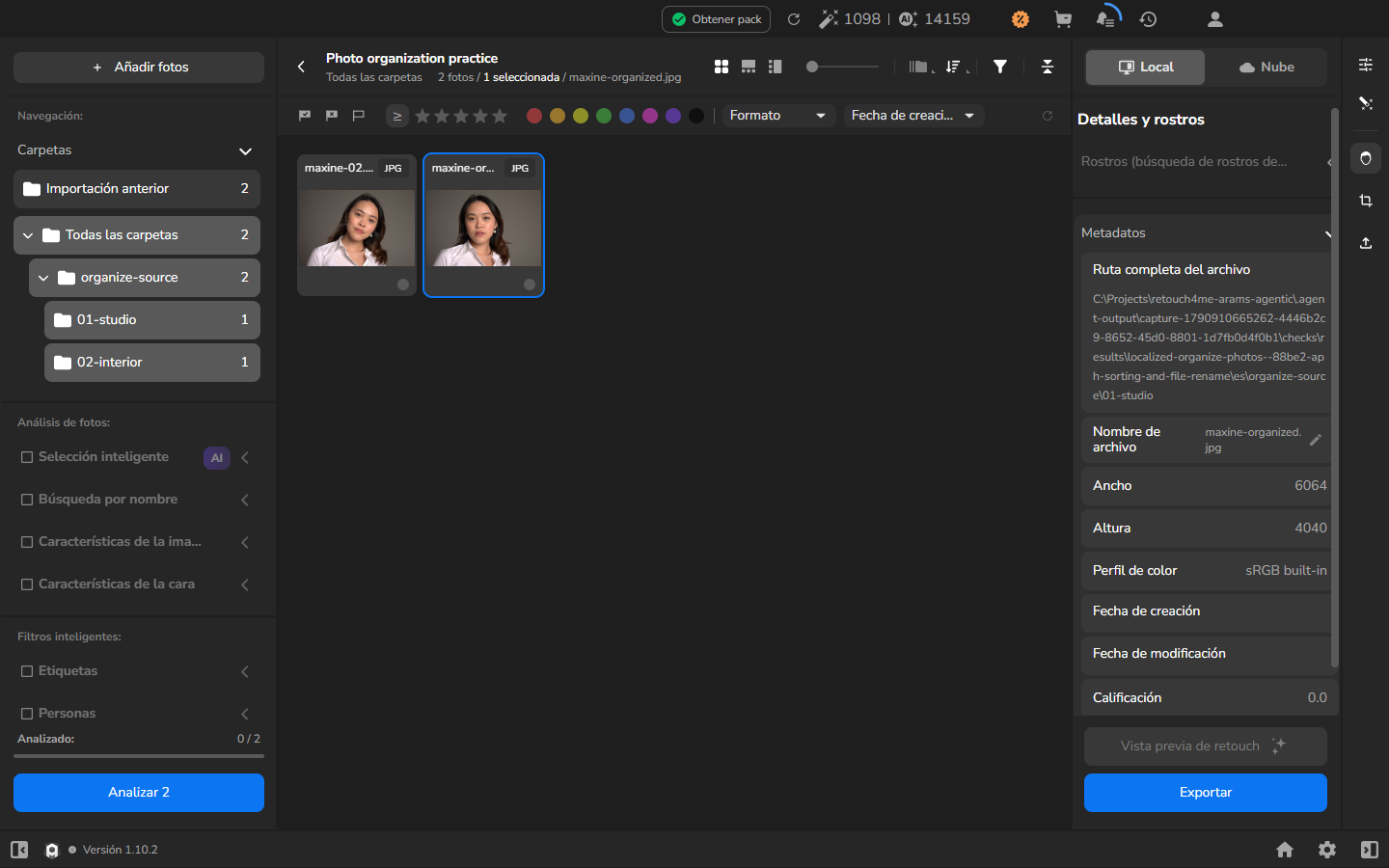Image resolution: width=1389 pixels, height=868 pixels.
Task: Enable the Personas checkbox
Action: [27, 714]
